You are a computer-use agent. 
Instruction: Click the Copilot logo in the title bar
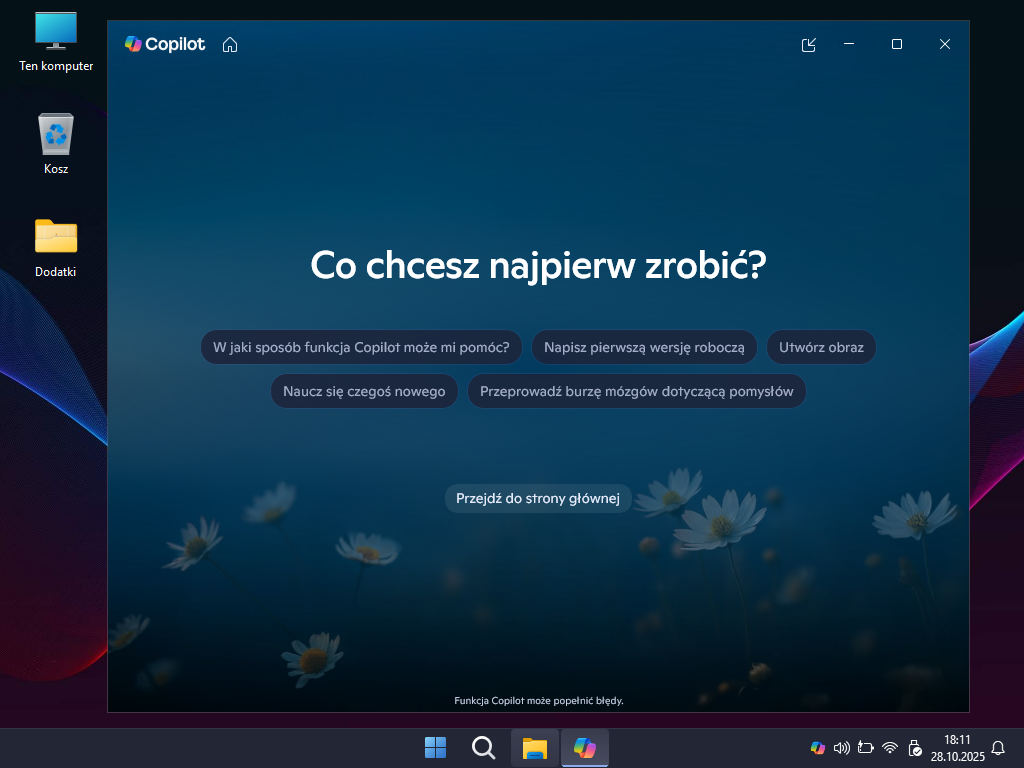(165, 44)
